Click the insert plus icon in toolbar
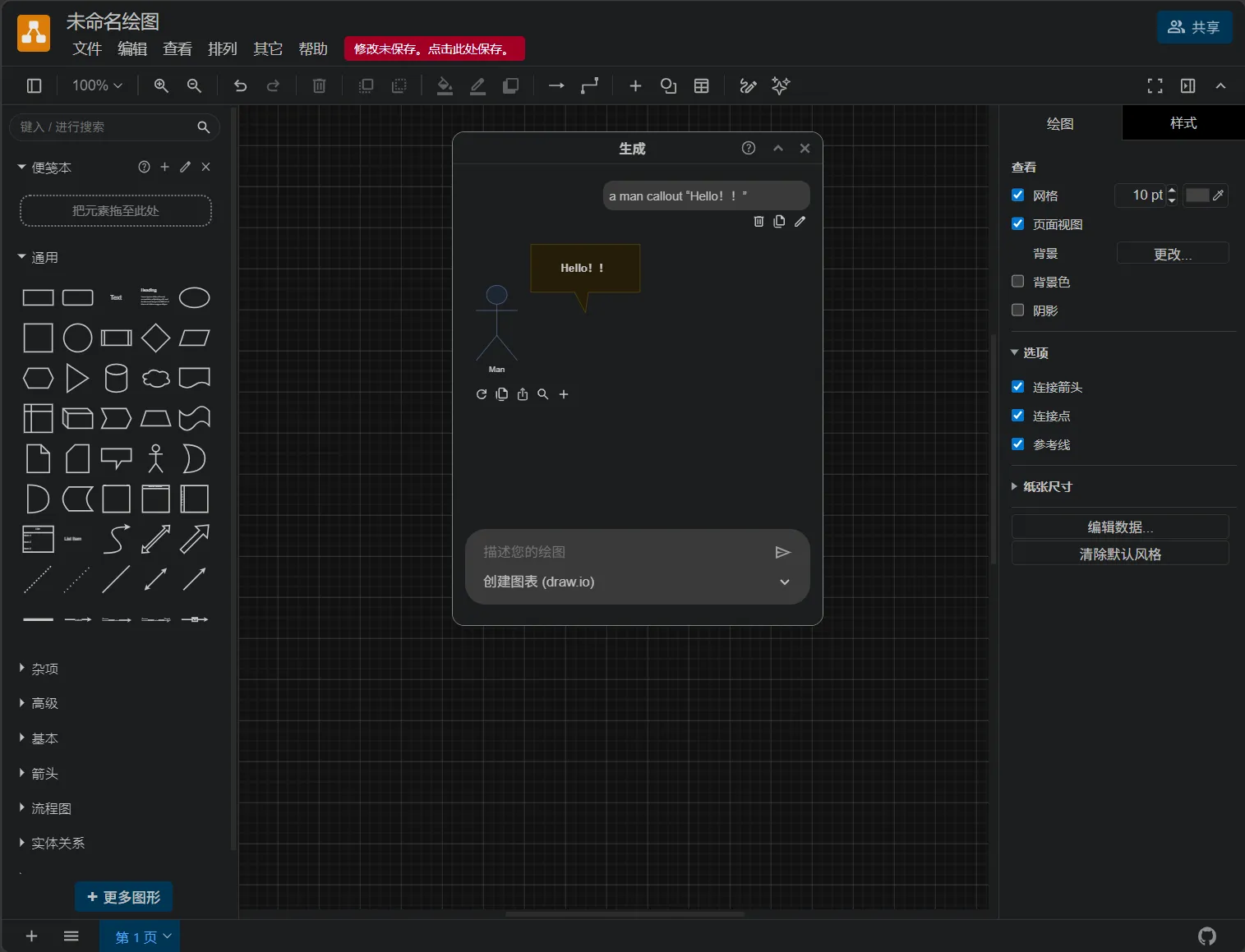The image size is (1245, 952). (x=635, y=85)
